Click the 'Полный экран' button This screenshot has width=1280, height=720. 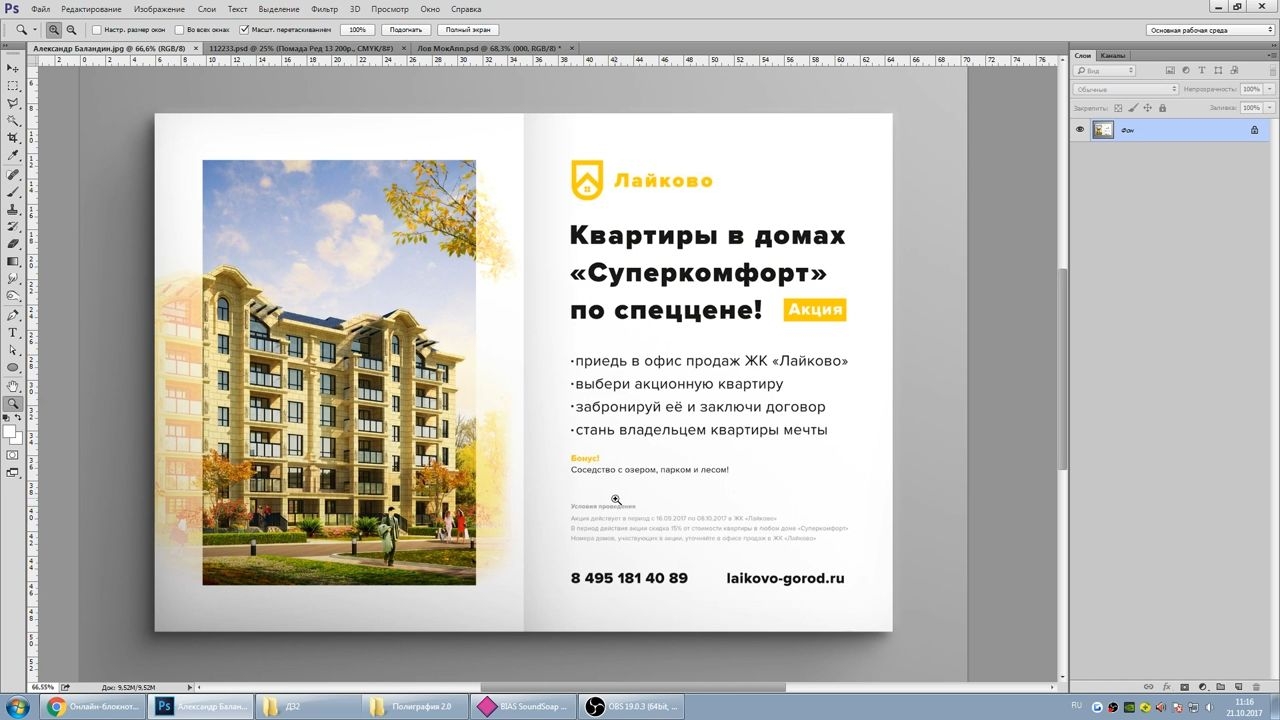tap(468, 30)
